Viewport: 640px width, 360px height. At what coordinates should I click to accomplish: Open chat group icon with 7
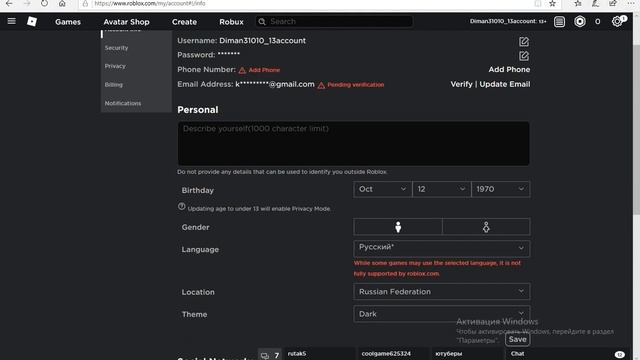269,355
